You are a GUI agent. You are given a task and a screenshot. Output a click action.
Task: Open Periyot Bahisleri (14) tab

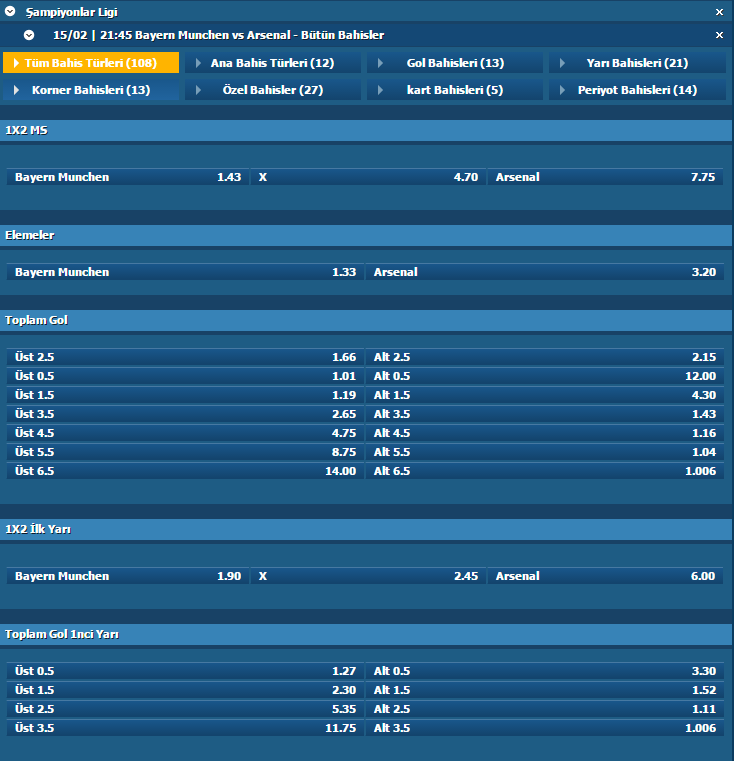(x=637, y=90)
